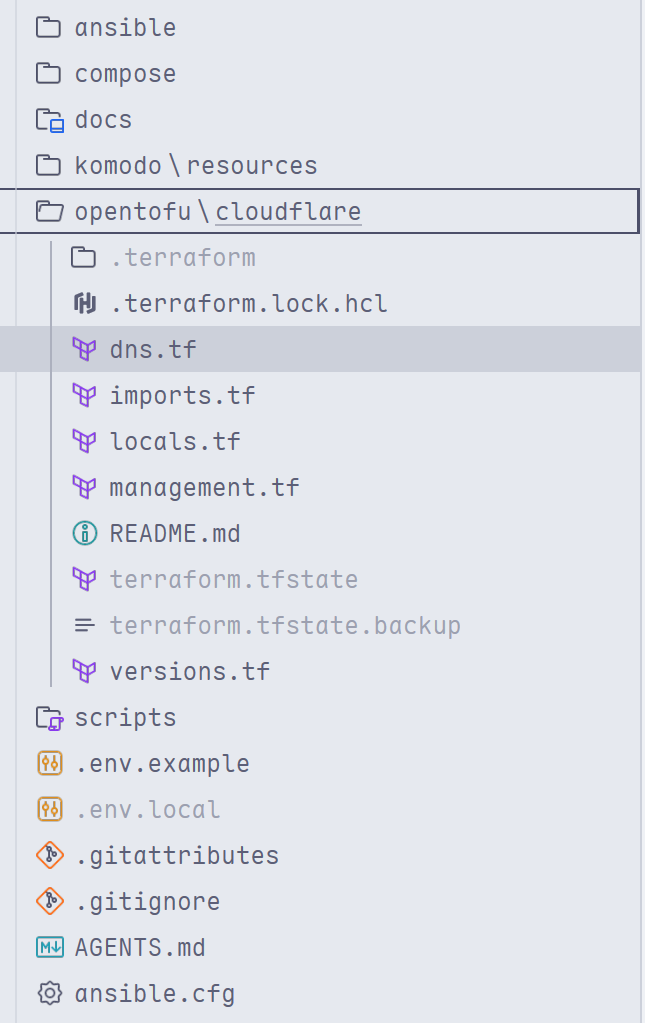Click the settings-slider icon for .env.example
The image size is (645, 1023).
[x=50, y=763]
